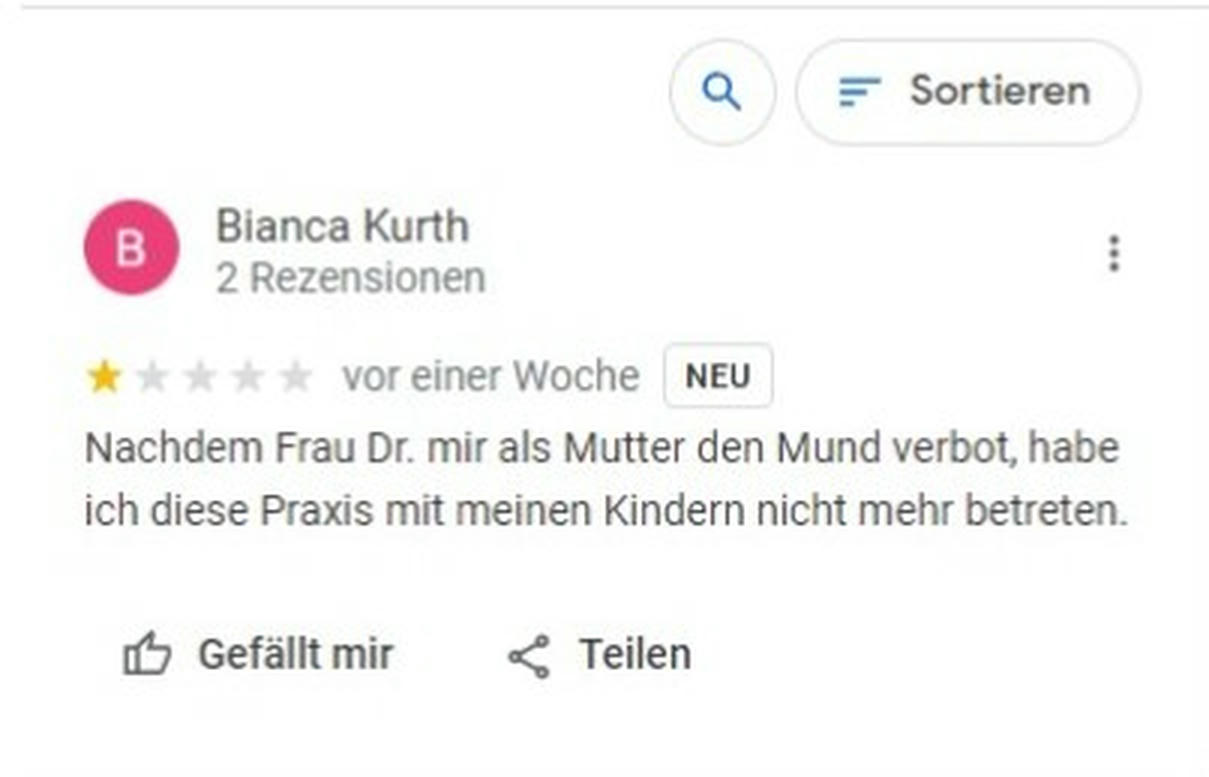This screenshot has width=1209, height=777.
Task: Click the 2 Rezensionen reviewer count
Action: (350, 278)
